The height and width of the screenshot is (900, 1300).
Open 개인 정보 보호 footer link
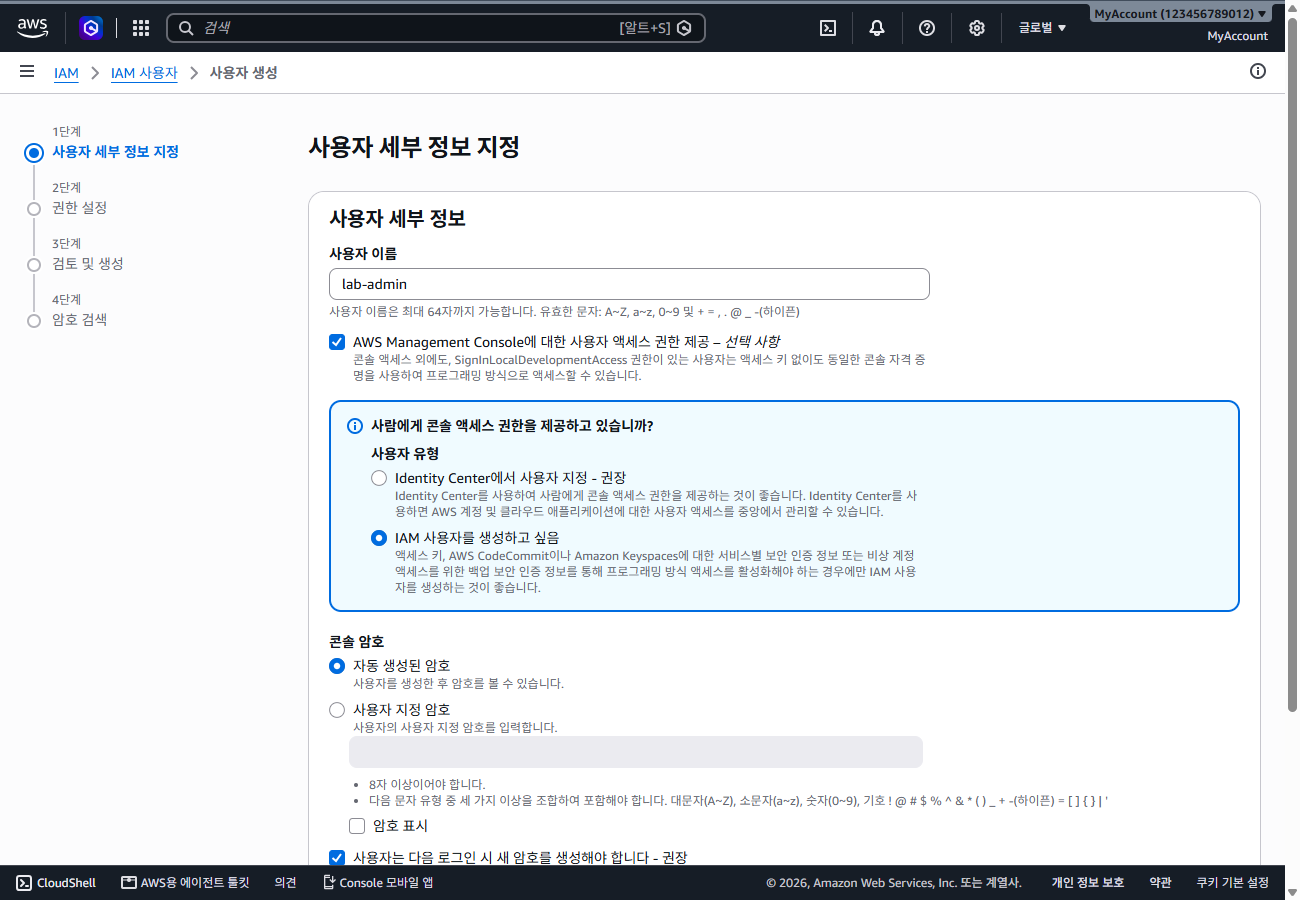pos(1088,882)
